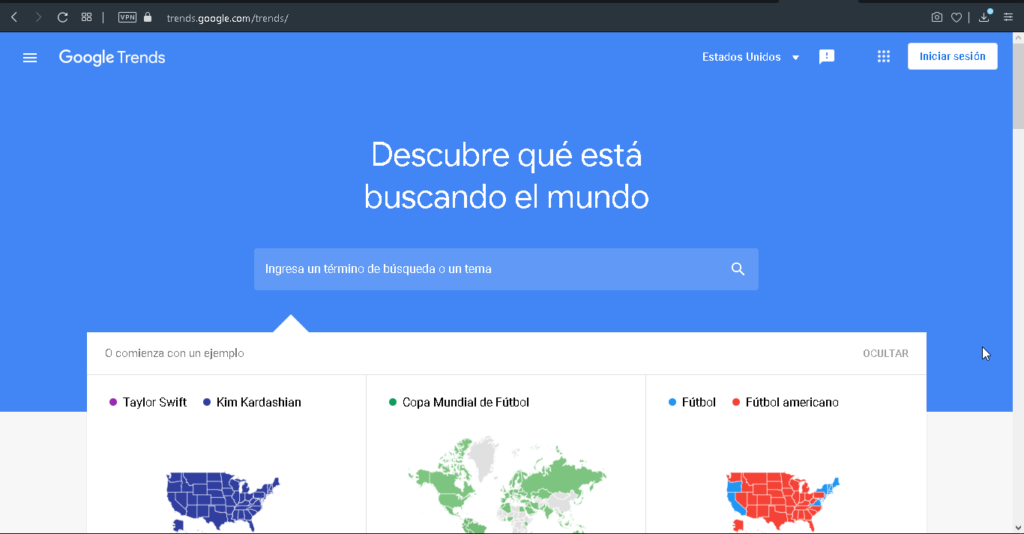Open the browser speed dial grid icon
This screenshot has width=1024, height=534.
click(86, 18)
